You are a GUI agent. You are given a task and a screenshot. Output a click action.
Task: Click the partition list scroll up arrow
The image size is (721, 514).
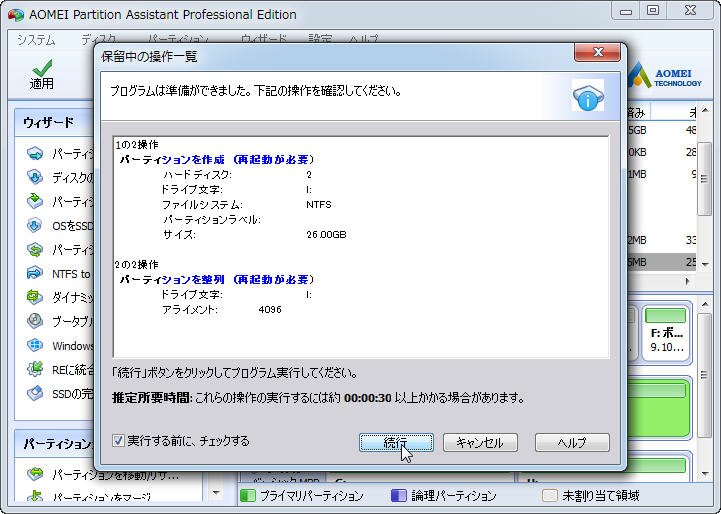(705, 111)
